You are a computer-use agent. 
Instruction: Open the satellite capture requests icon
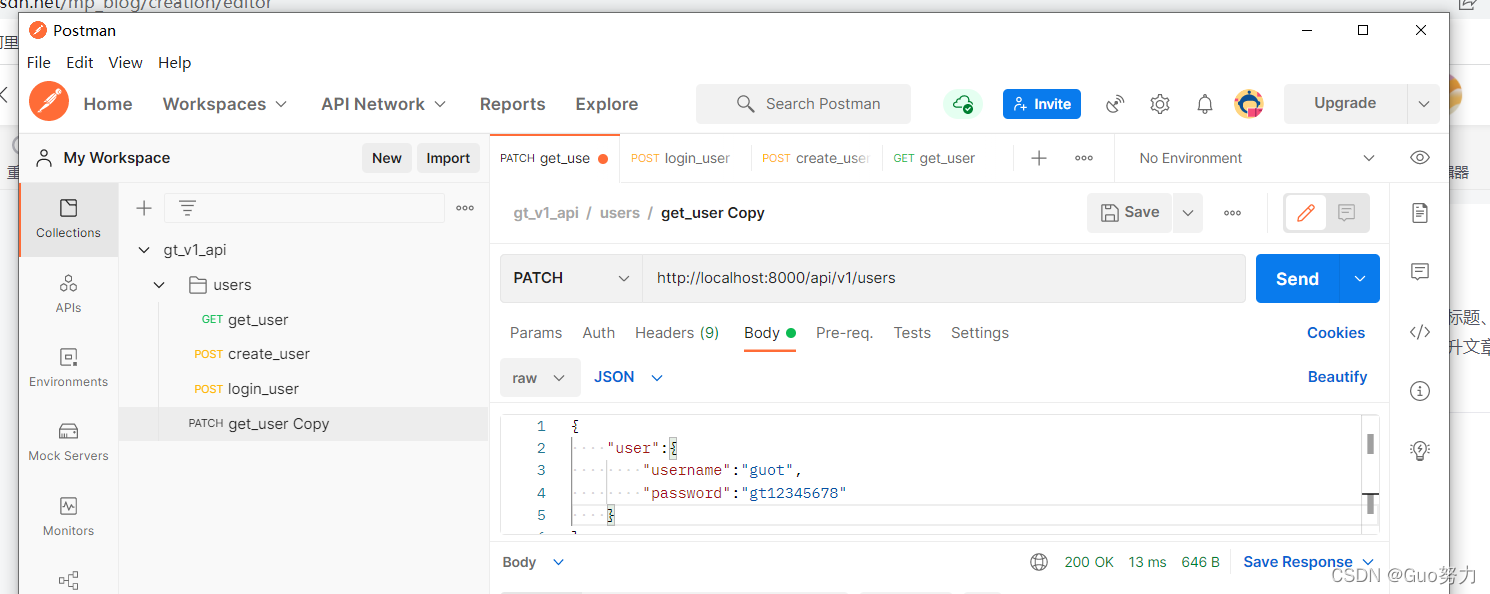click(1115, 104)
